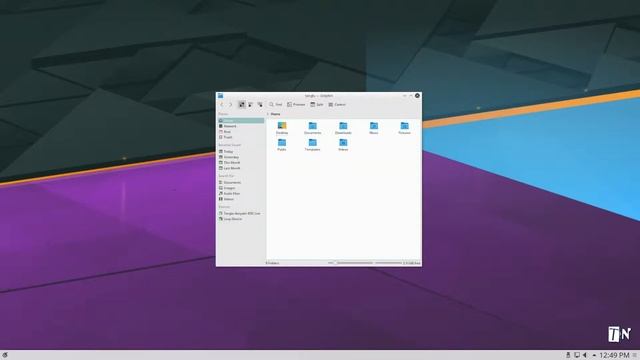Show files from Last Month
The image size is (640, 360).
pyautogui.click(x=241, y=168)
